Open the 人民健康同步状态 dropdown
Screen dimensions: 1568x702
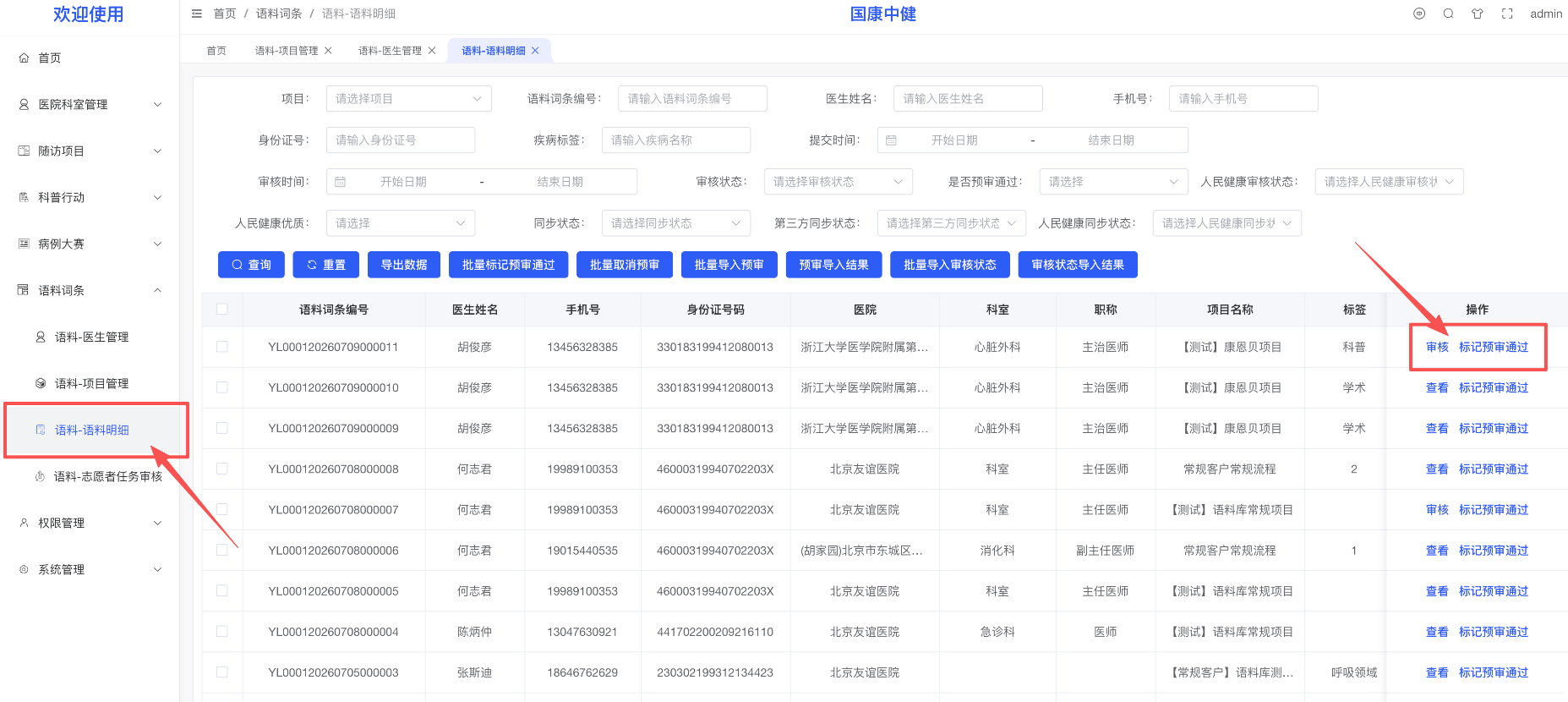point(1227,223)
